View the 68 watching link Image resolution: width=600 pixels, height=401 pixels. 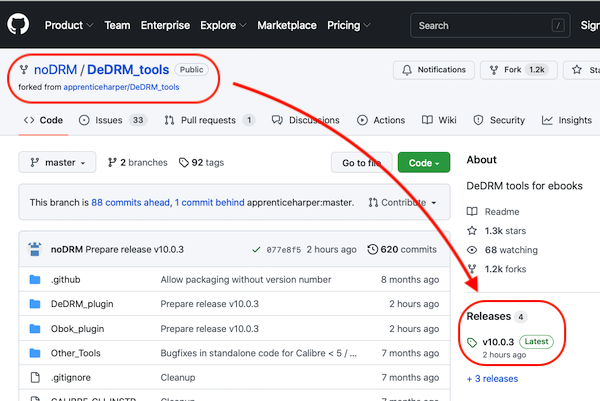(502, 250)
